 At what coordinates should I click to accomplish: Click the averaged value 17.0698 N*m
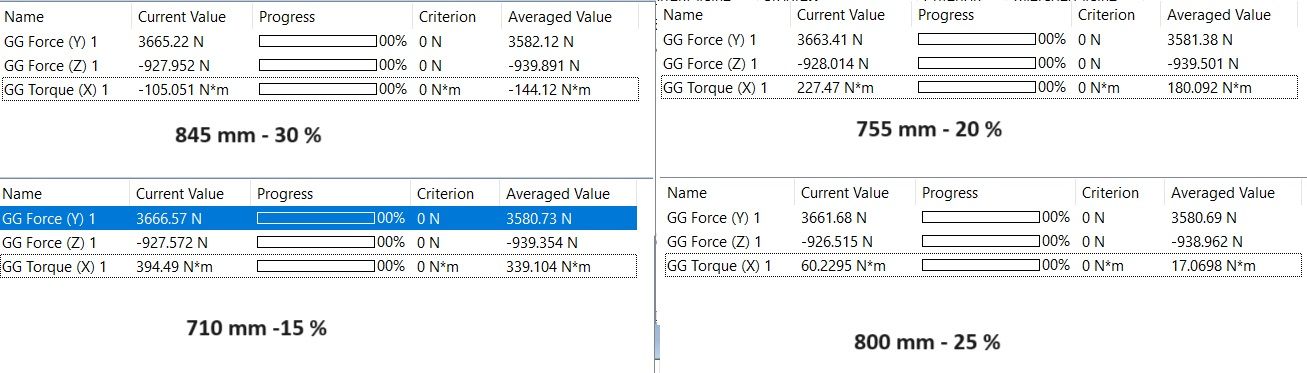click(x=1213, y=265)
